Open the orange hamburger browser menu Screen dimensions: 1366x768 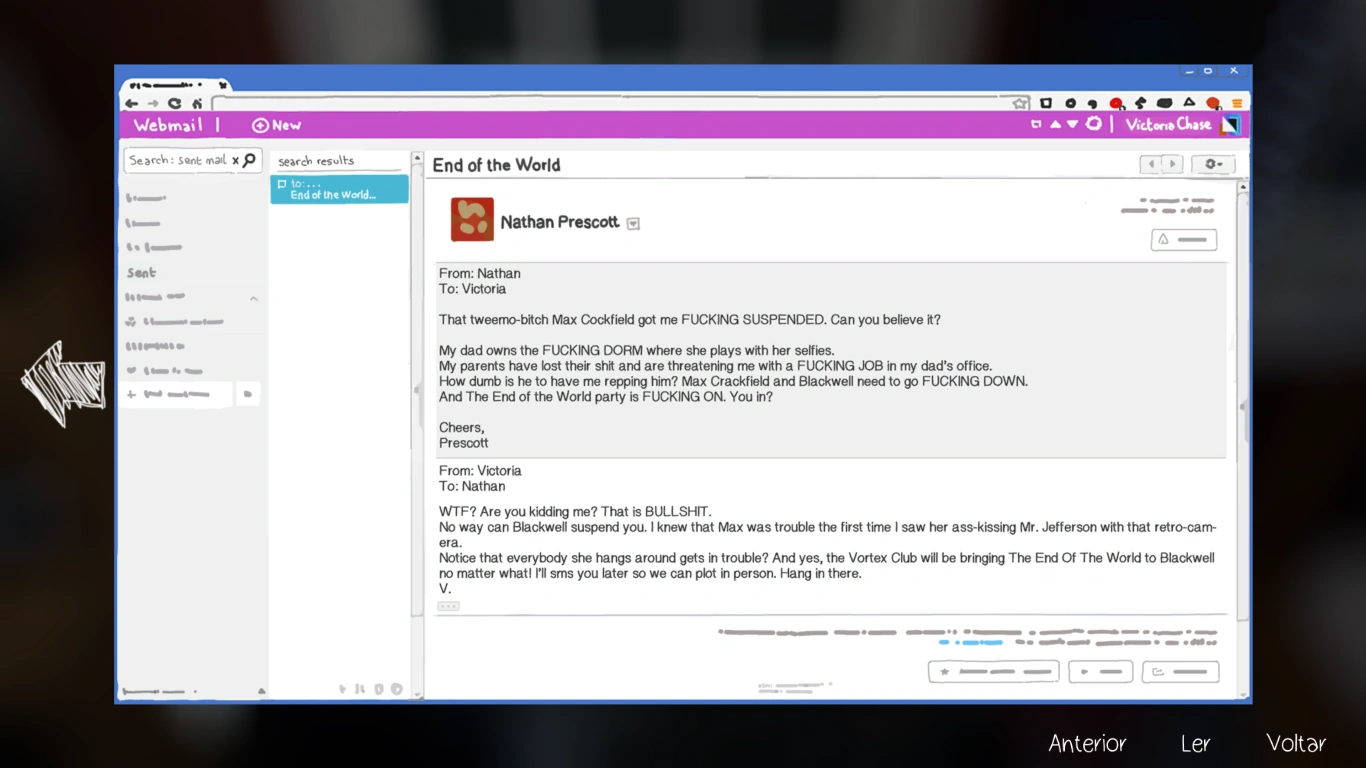(x=1237, y=103)
